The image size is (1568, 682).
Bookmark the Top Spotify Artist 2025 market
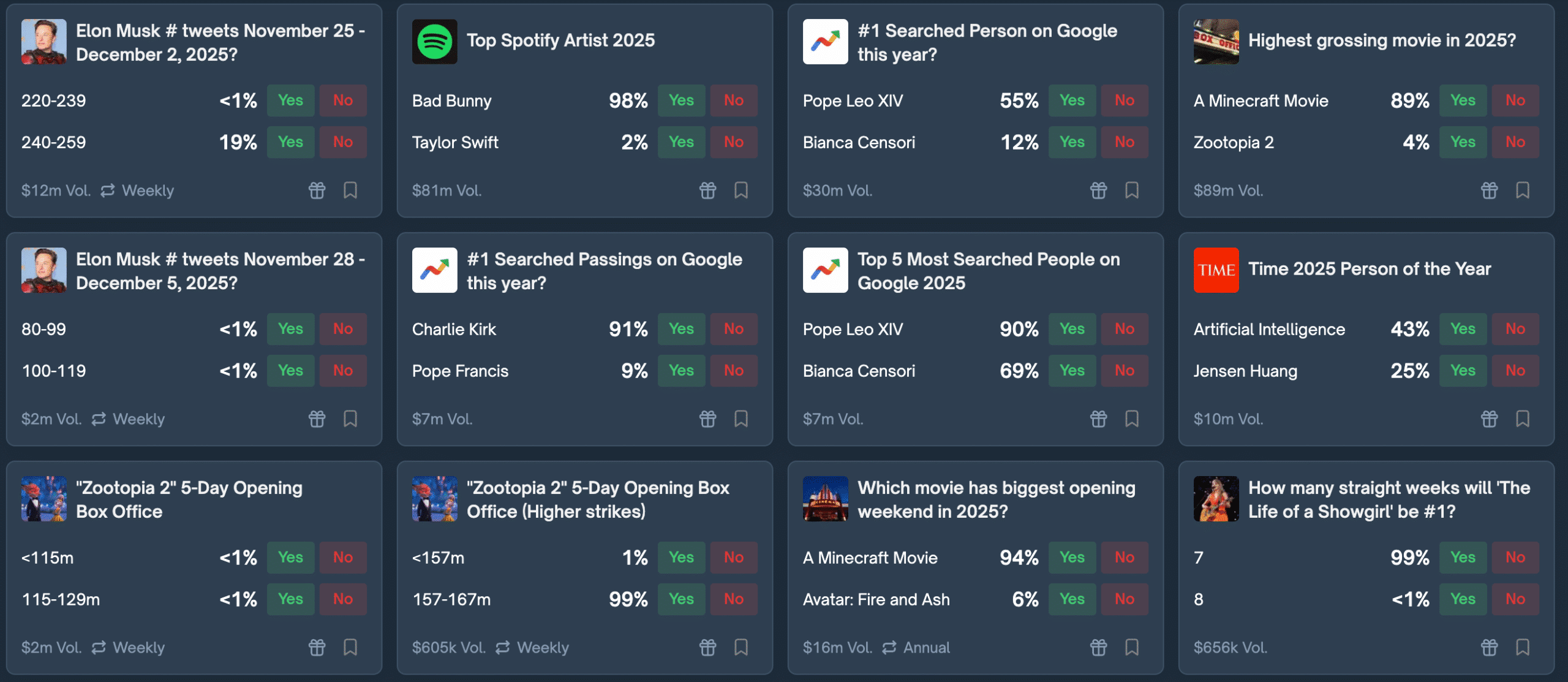(x=741, y=191)
